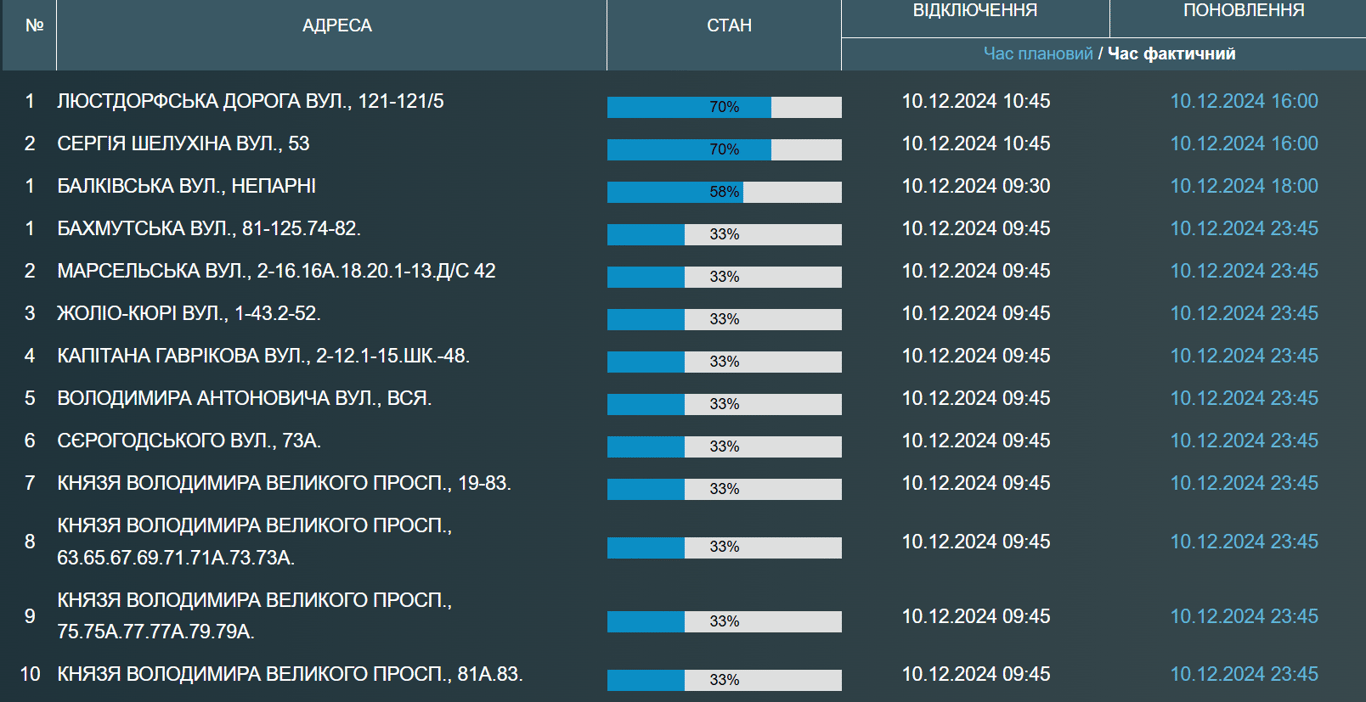The height and width of the screenshot is (702, 1366).
Task: Click the Жоліо-Кюрі вул. address
Action: (189, 314)
